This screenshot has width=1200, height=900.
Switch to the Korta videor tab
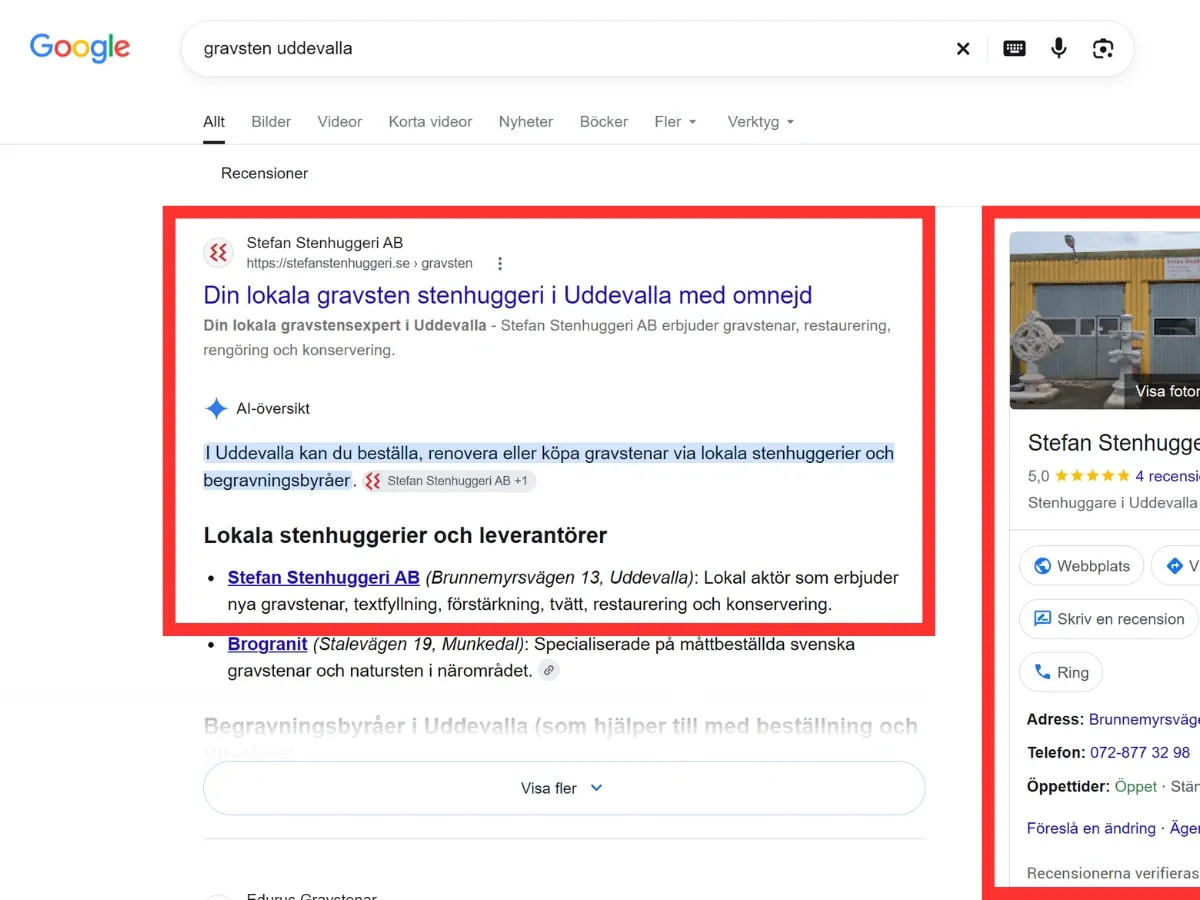click(x=430, y=122)
